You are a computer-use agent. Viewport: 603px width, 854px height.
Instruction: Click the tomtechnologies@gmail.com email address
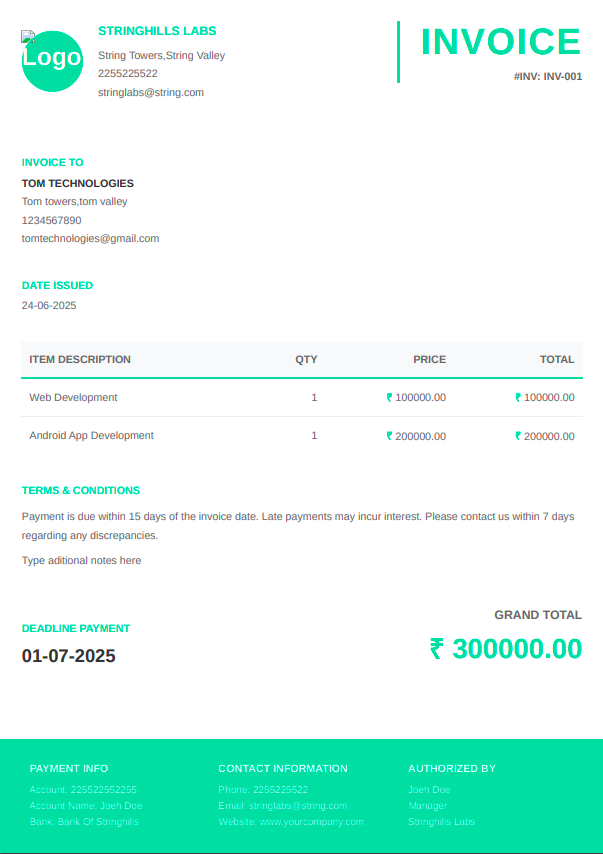(x=90, y=239)
